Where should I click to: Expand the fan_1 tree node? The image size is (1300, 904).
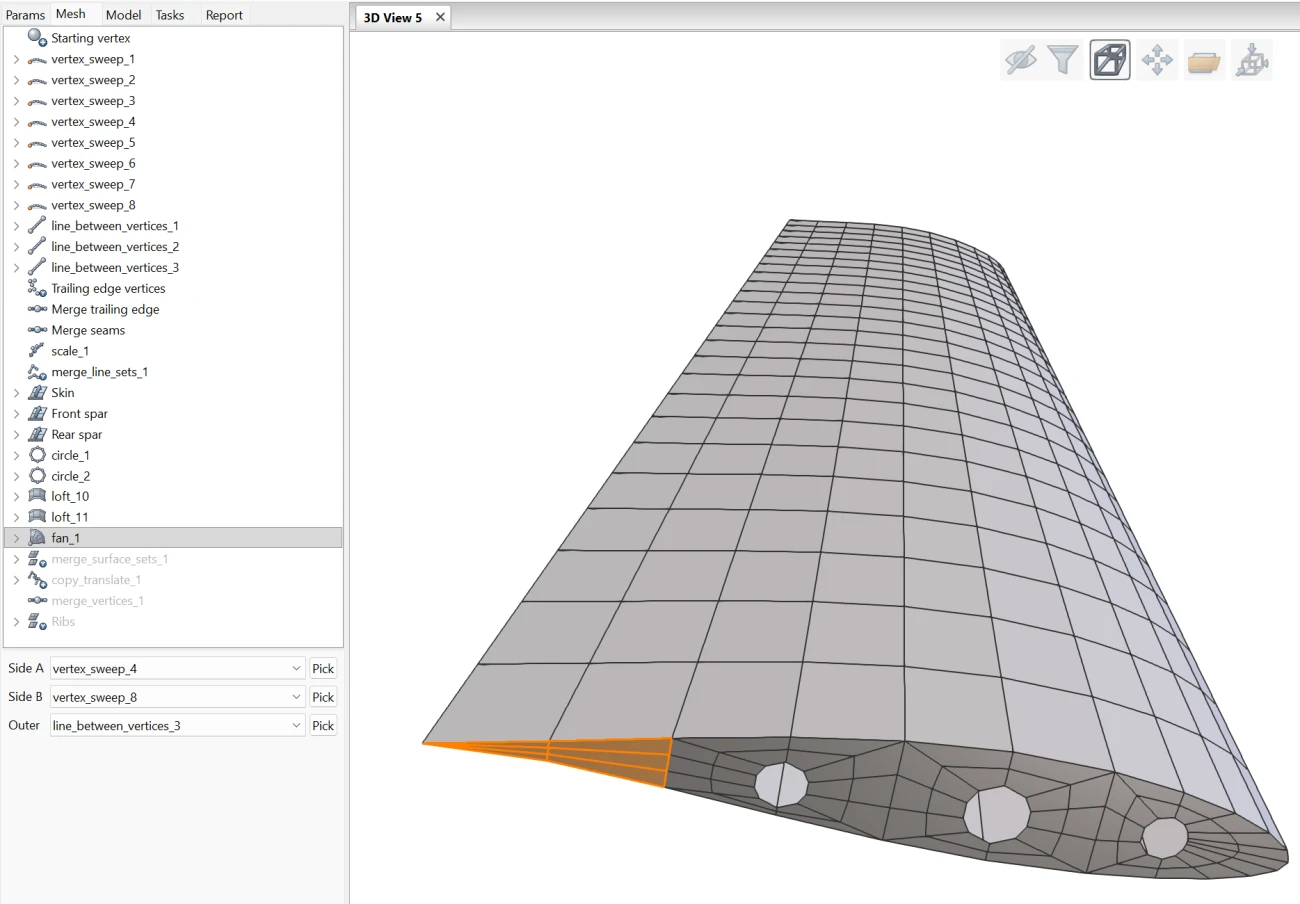point(16,539)
